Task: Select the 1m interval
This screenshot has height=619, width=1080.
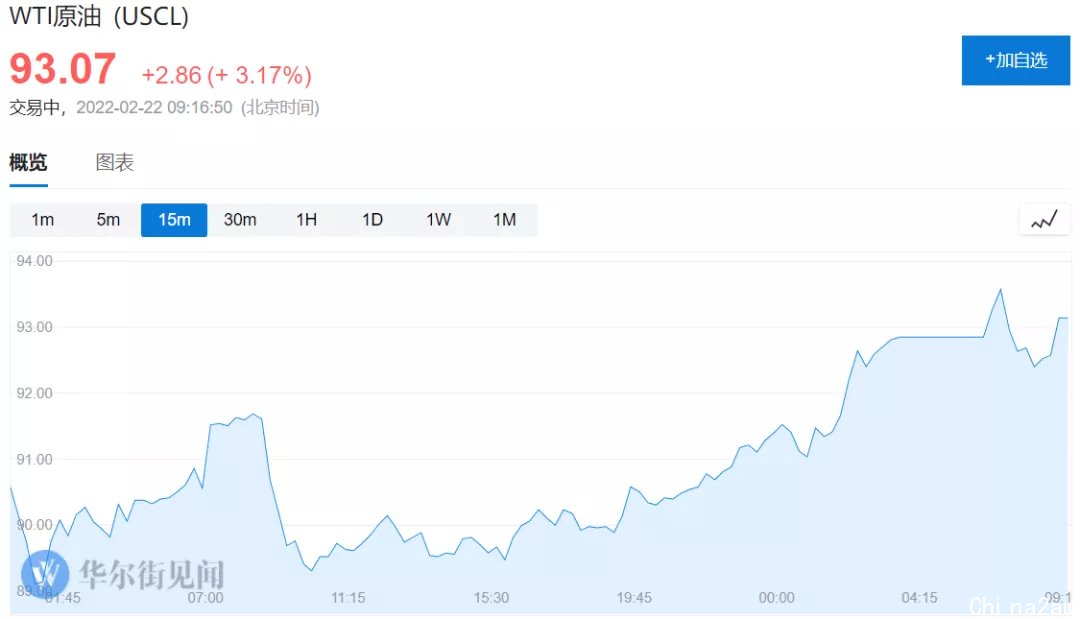Action: (x=43, y=220)
